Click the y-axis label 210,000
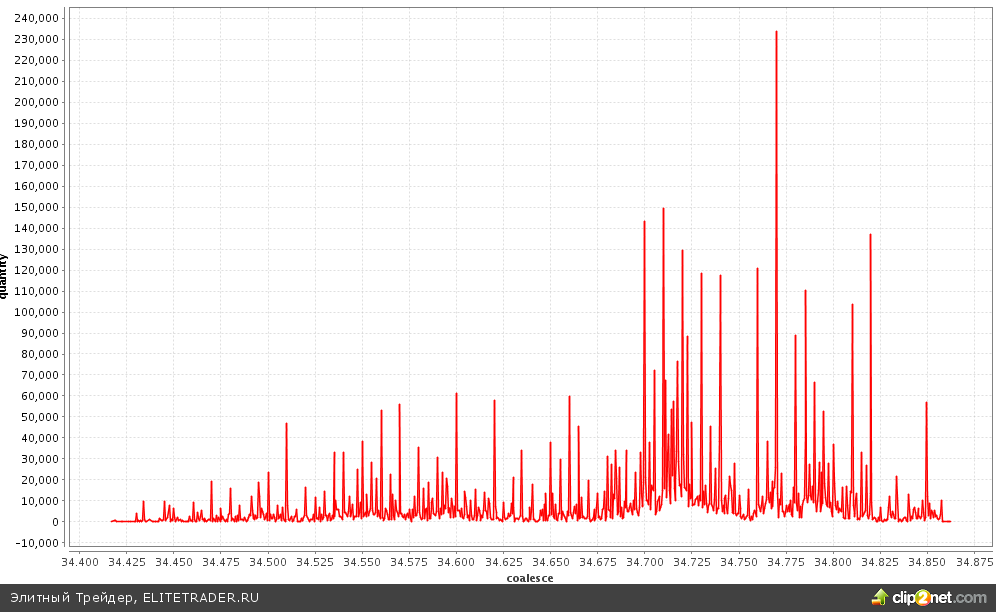996x612 pixels. click(x=36, y=81)
